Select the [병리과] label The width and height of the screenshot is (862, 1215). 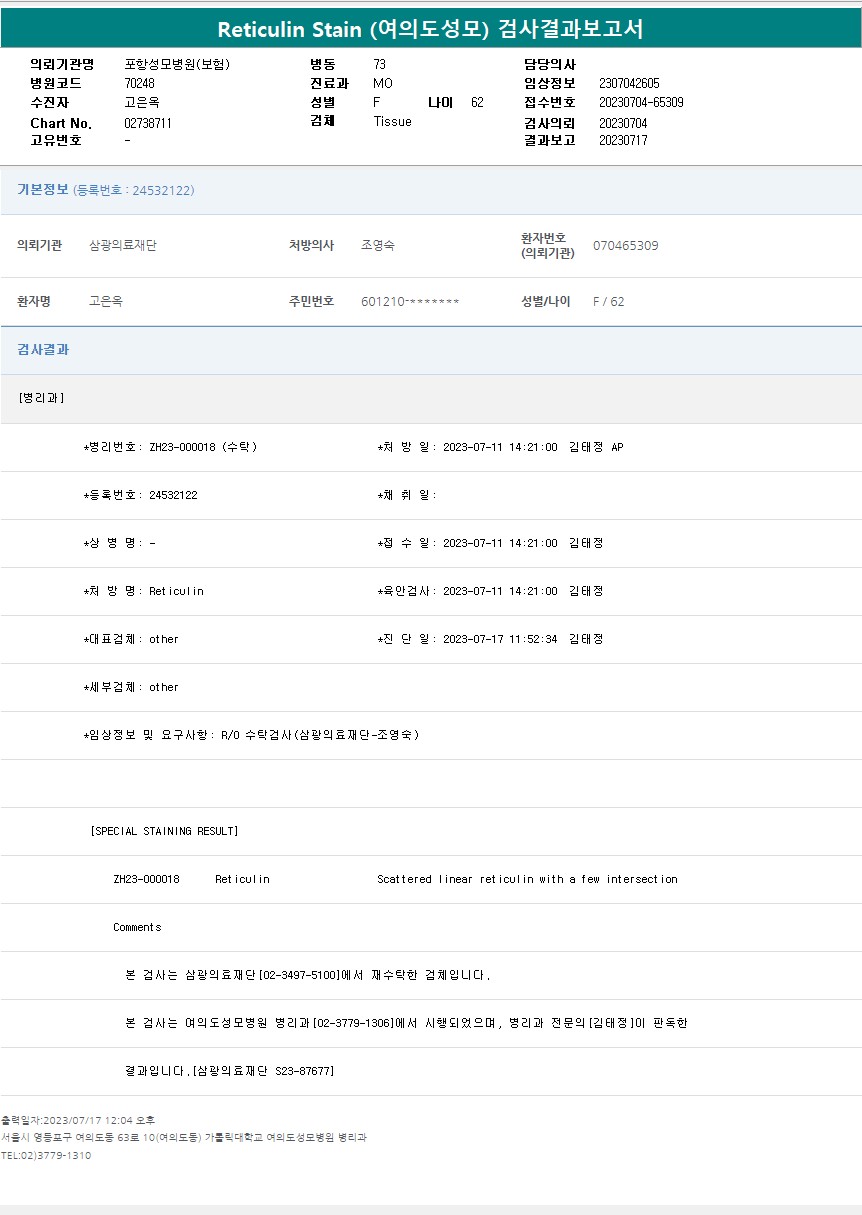coord(42,398)
